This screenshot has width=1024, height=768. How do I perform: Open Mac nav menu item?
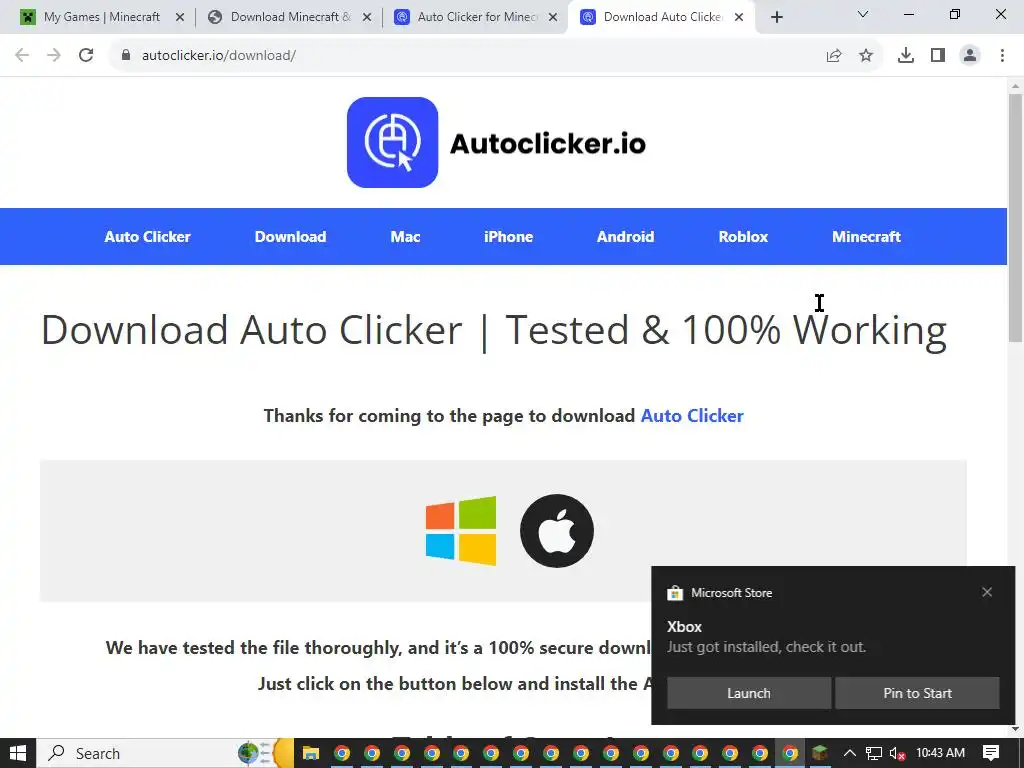click(x=406, y=236)
